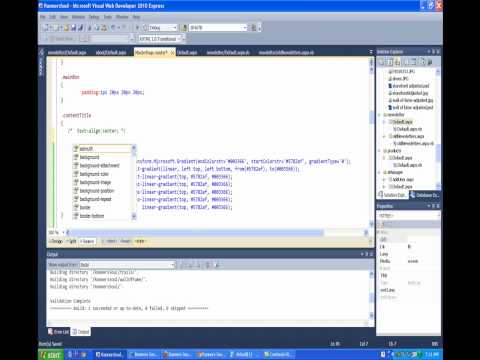This screenshot has width=480, height=360.
Task: Click the Save icon in the toolbar
Action: [73, 28]
